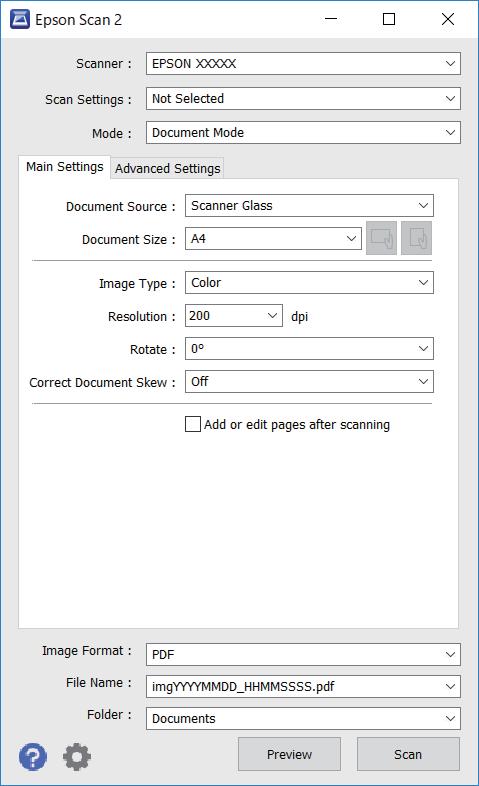Screen dimensions: 479x786
Task: Expand the Document Source dropdown
Action: [x=309, y=206]
